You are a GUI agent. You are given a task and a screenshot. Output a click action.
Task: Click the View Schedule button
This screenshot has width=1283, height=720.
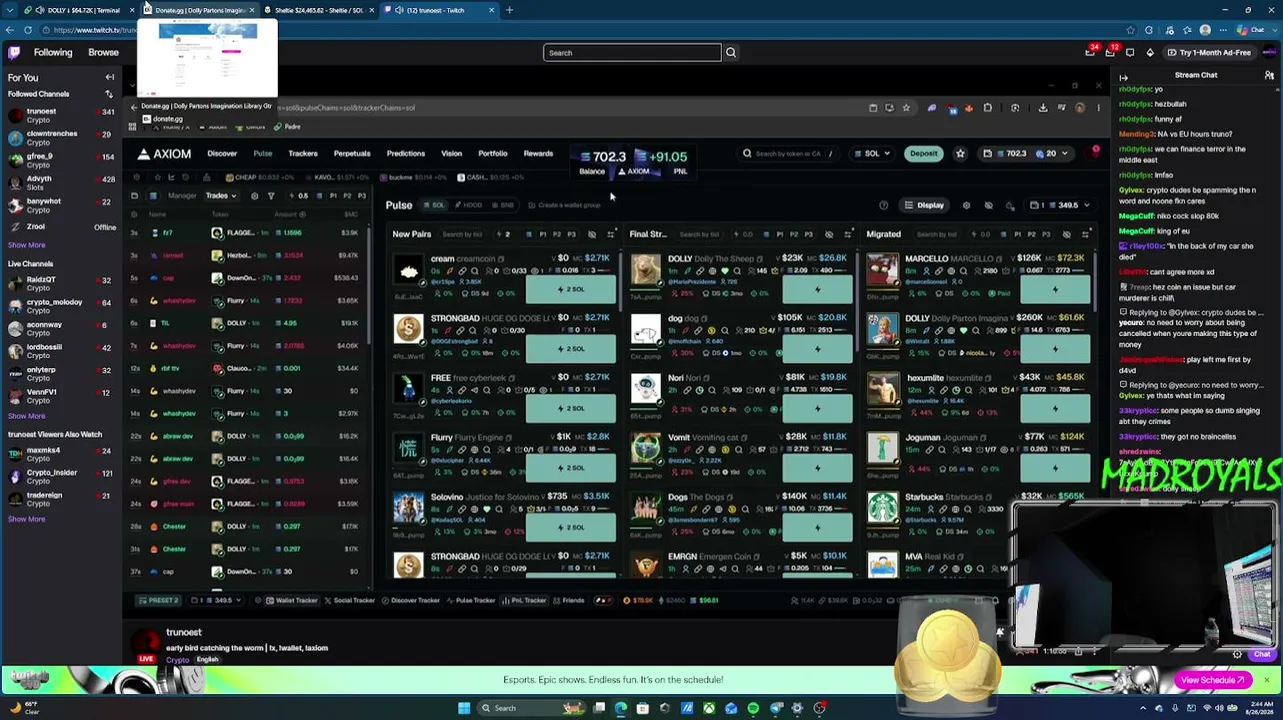1214,680
